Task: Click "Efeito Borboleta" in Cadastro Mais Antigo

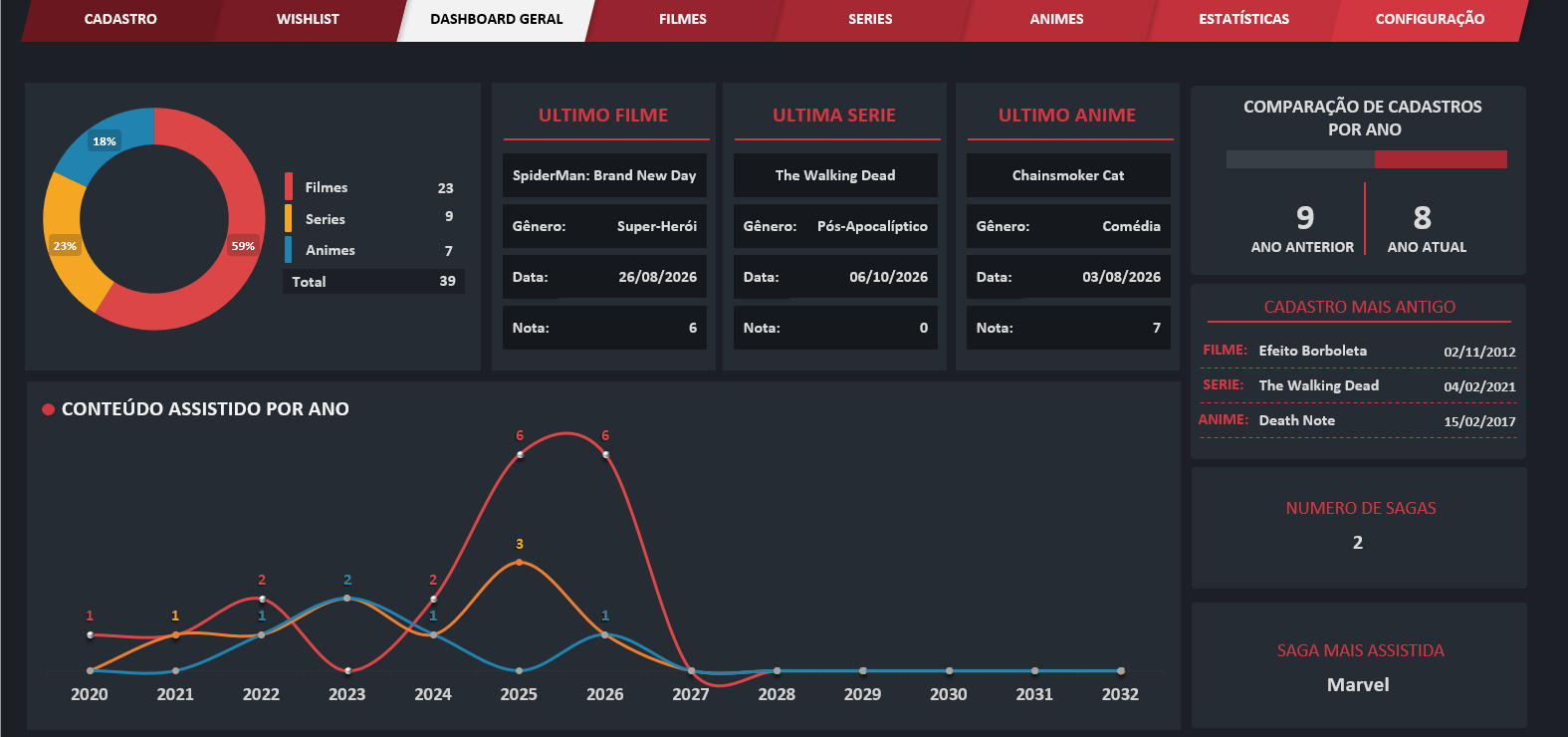Action: [x=1312, y=351]
